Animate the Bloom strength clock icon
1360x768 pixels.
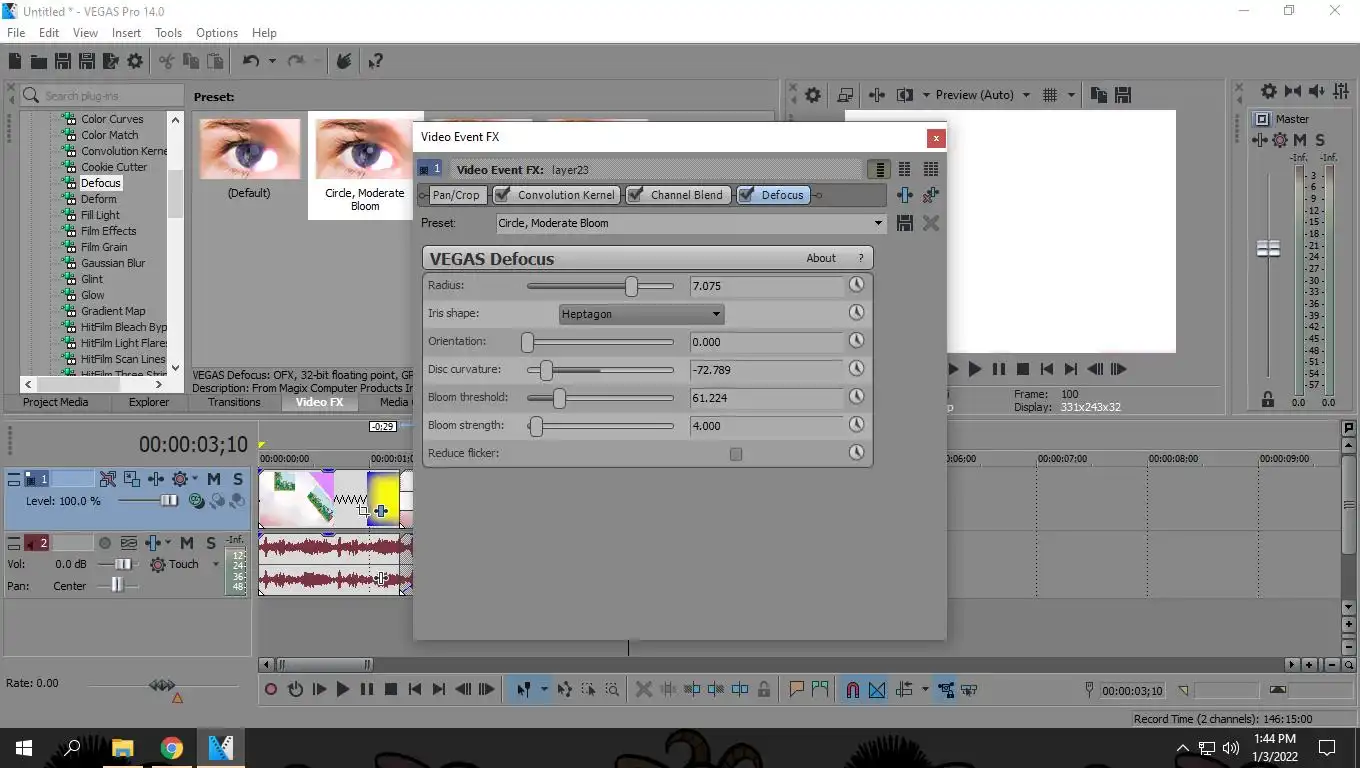click(x=856, y=425)
